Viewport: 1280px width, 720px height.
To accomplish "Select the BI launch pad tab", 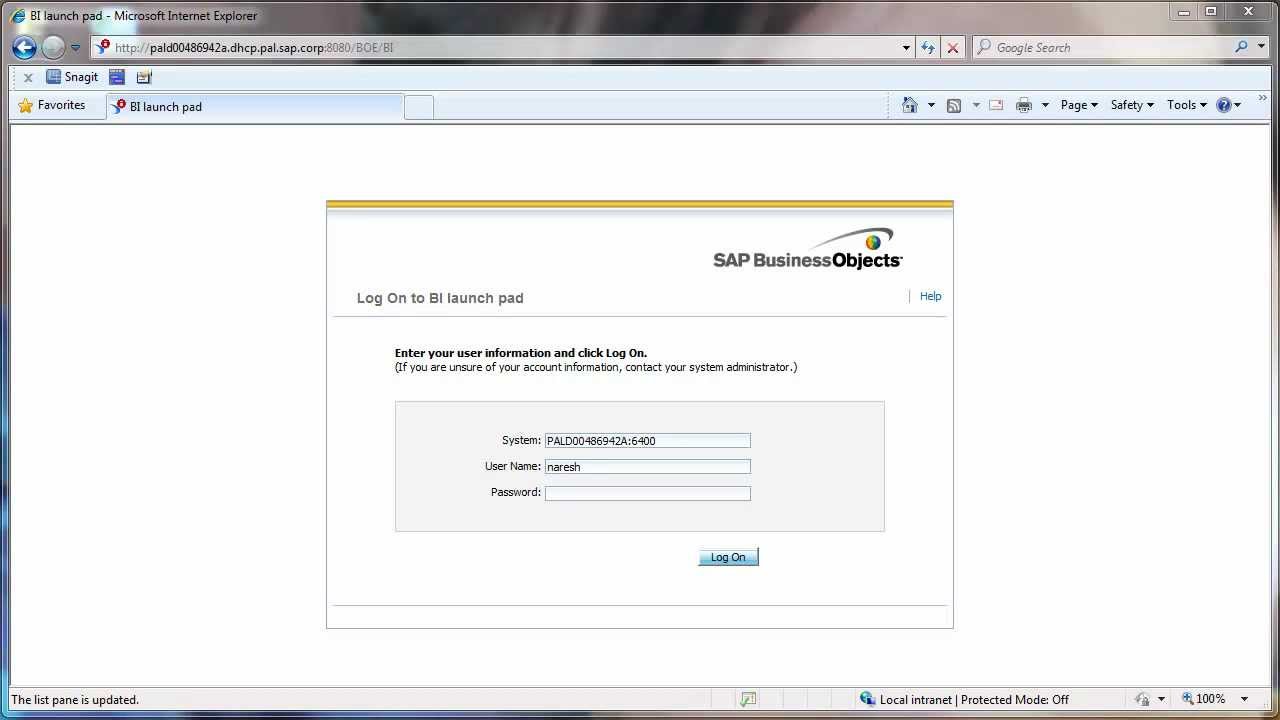I will coord(255,106).
